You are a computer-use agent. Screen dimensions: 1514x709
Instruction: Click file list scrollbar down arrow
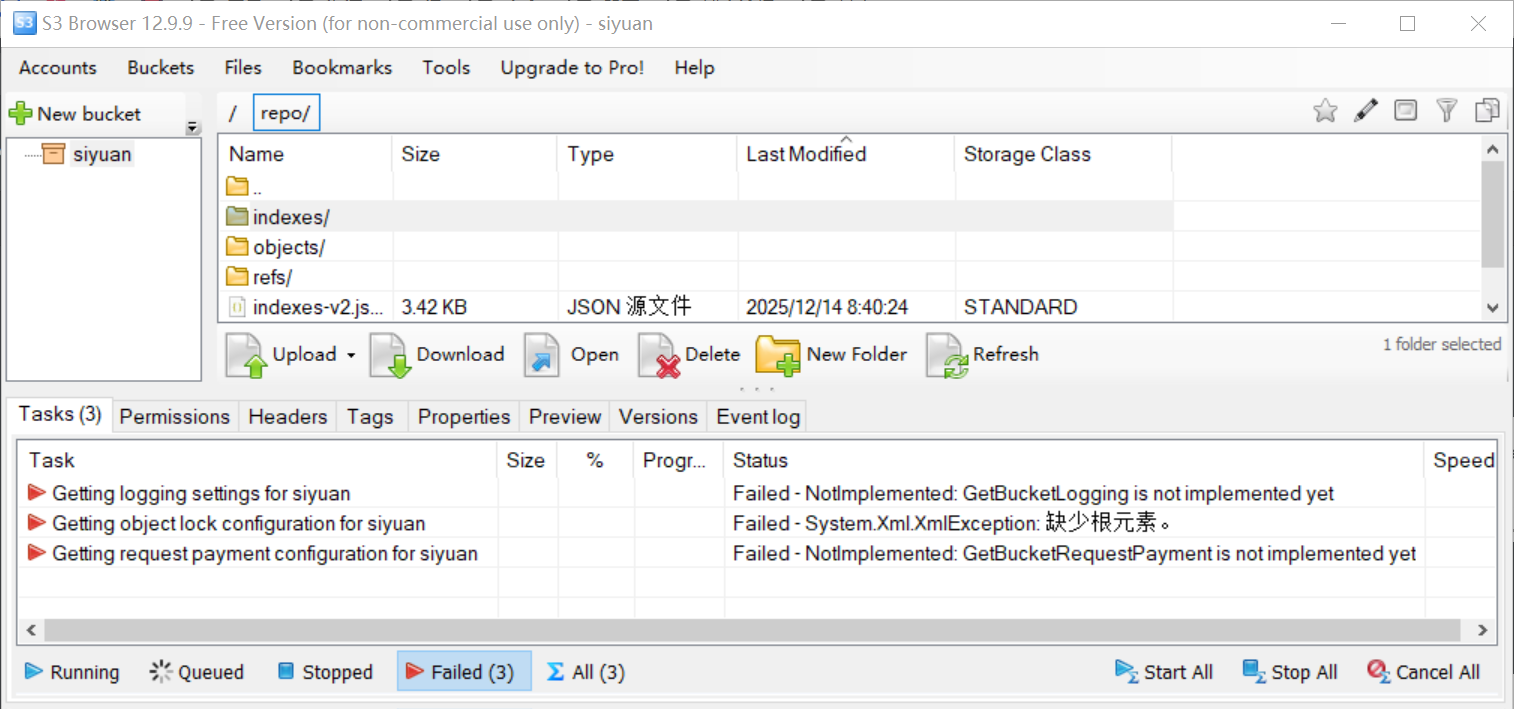(1492, 309)
